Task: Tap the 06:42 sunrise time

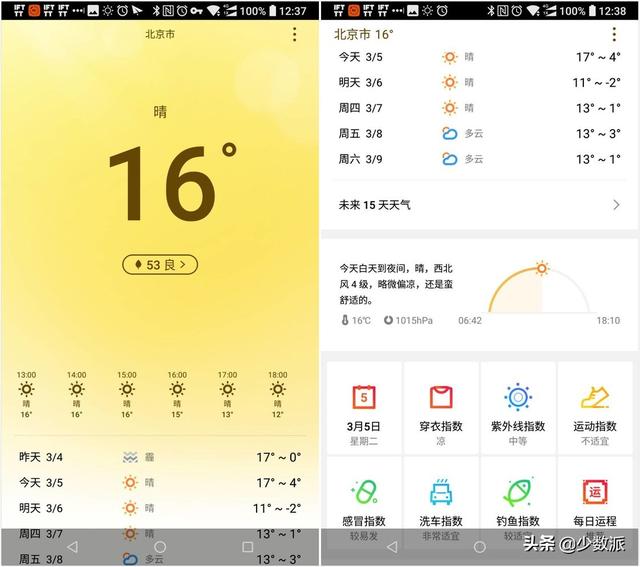Action: click(470, 320)
